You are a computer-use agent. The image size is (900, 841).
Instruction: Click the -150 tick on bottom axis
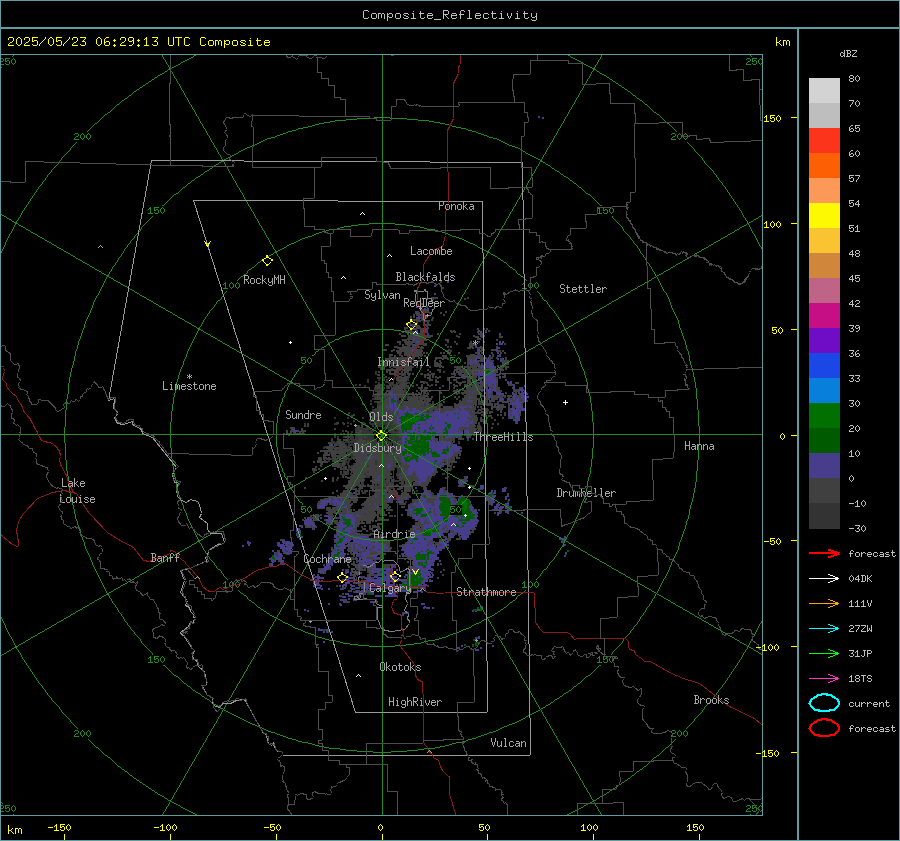tap(59, 828)
